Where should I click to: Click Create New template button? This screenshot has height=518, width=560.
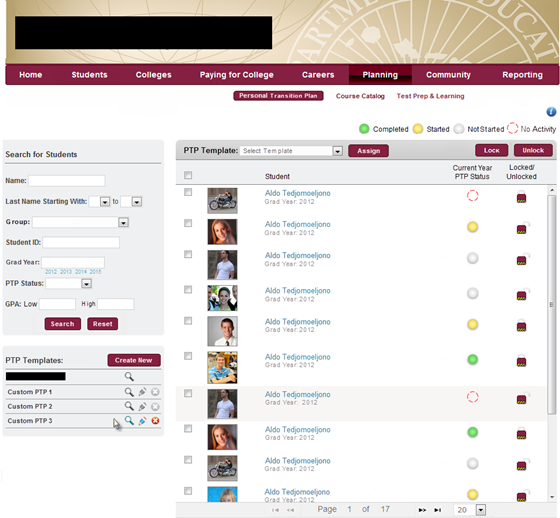point(134,360)
